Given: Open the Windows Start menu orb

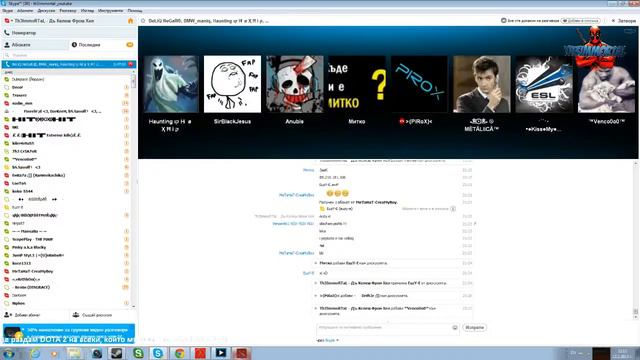Looking at the screenshot, I should point(8,353).
